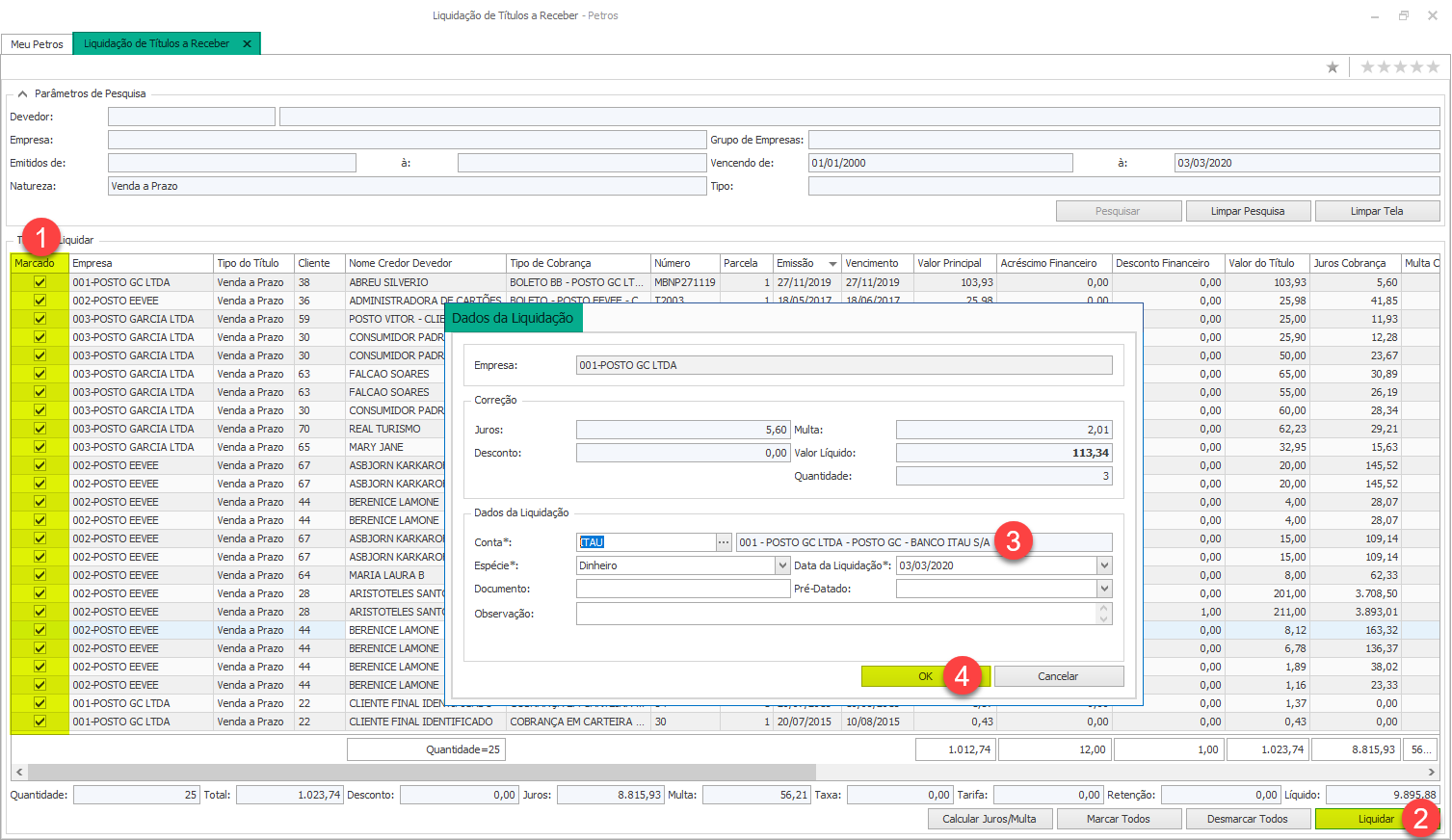Click the Limpar Tela button
This screenshot has height=840, width=1452.
click(1377, 211)
